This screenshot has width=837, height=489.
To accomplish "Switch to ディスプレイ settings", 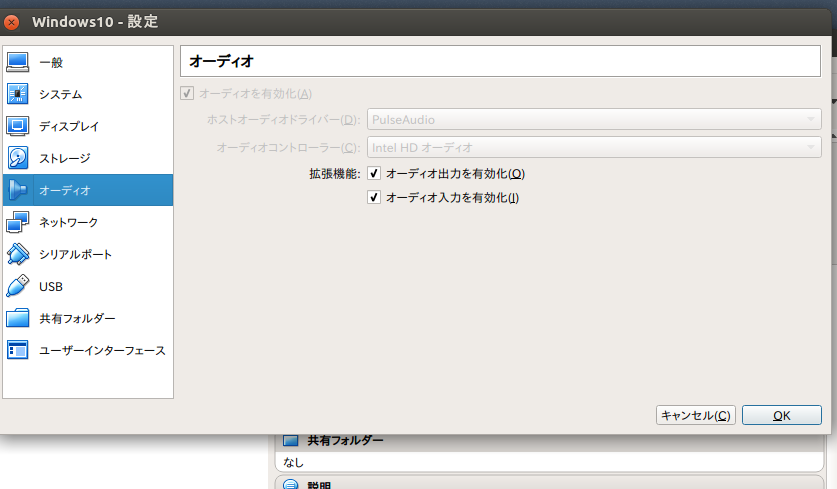I will [x=88, y=126].
